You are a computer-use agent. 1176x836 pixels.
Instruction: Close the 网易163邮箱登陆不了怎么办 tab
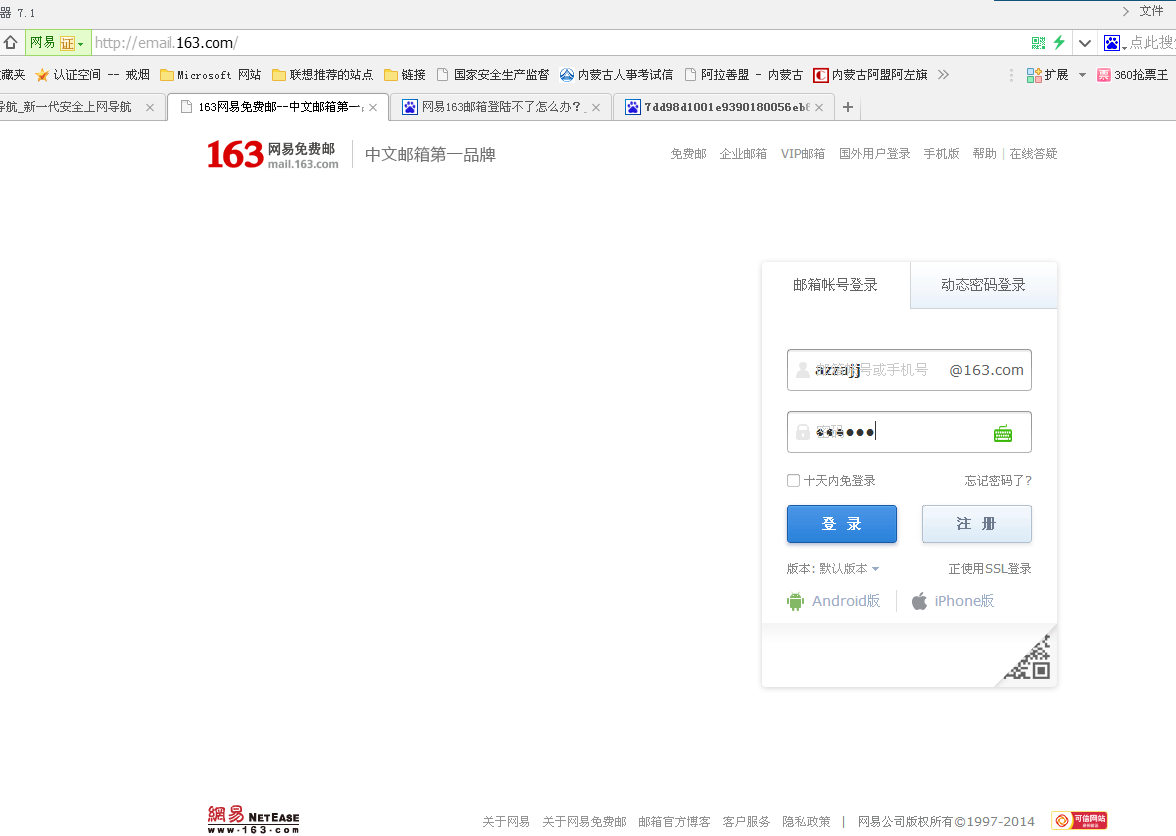coord(596,107)
